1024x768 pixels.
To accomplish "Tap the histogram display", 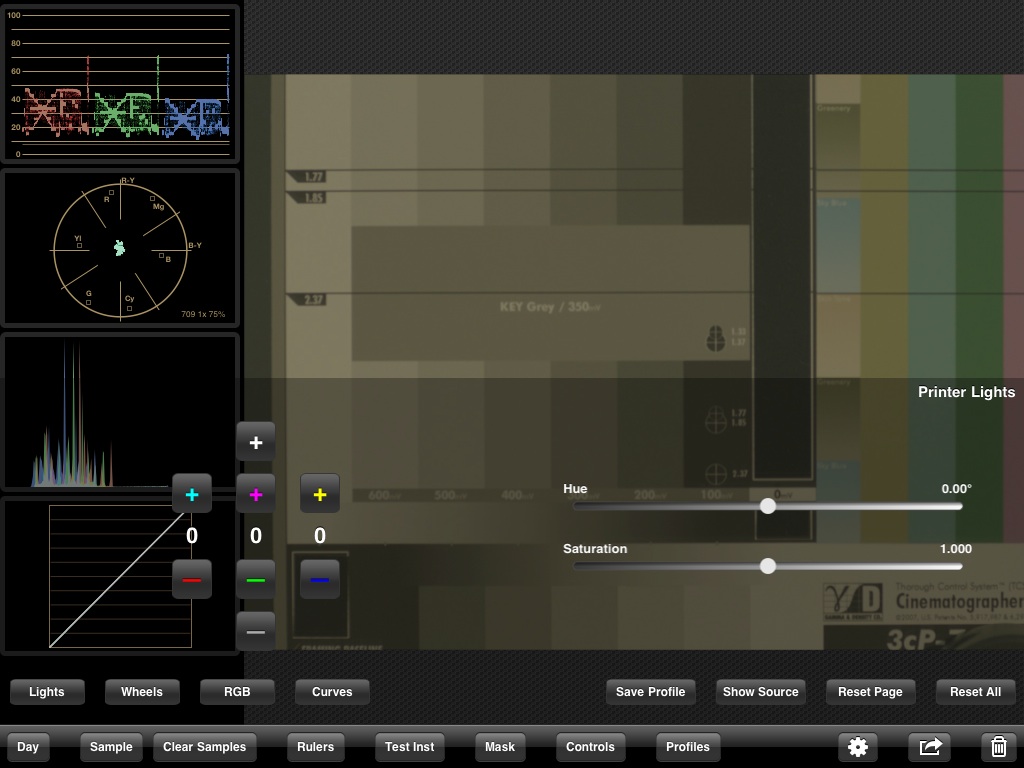I will [120, 411].
